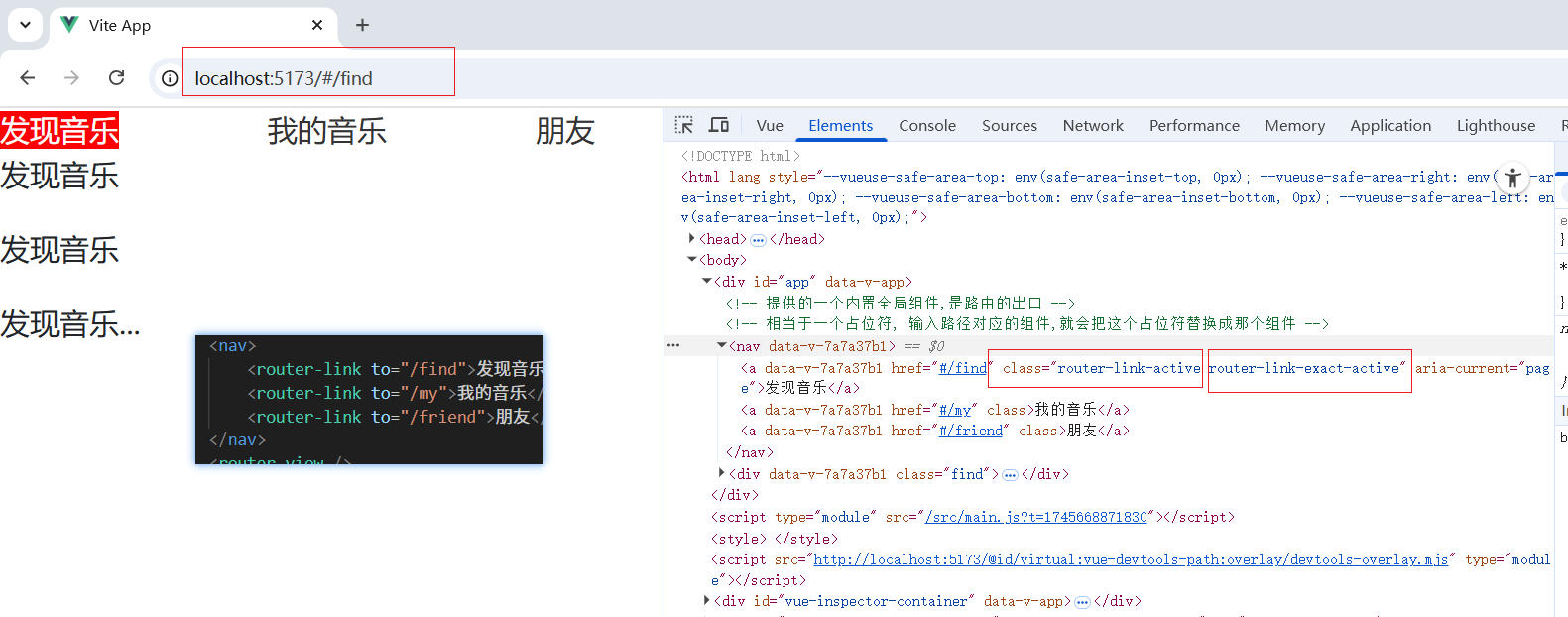Reload the page with refresh icon

coord(116,77)
